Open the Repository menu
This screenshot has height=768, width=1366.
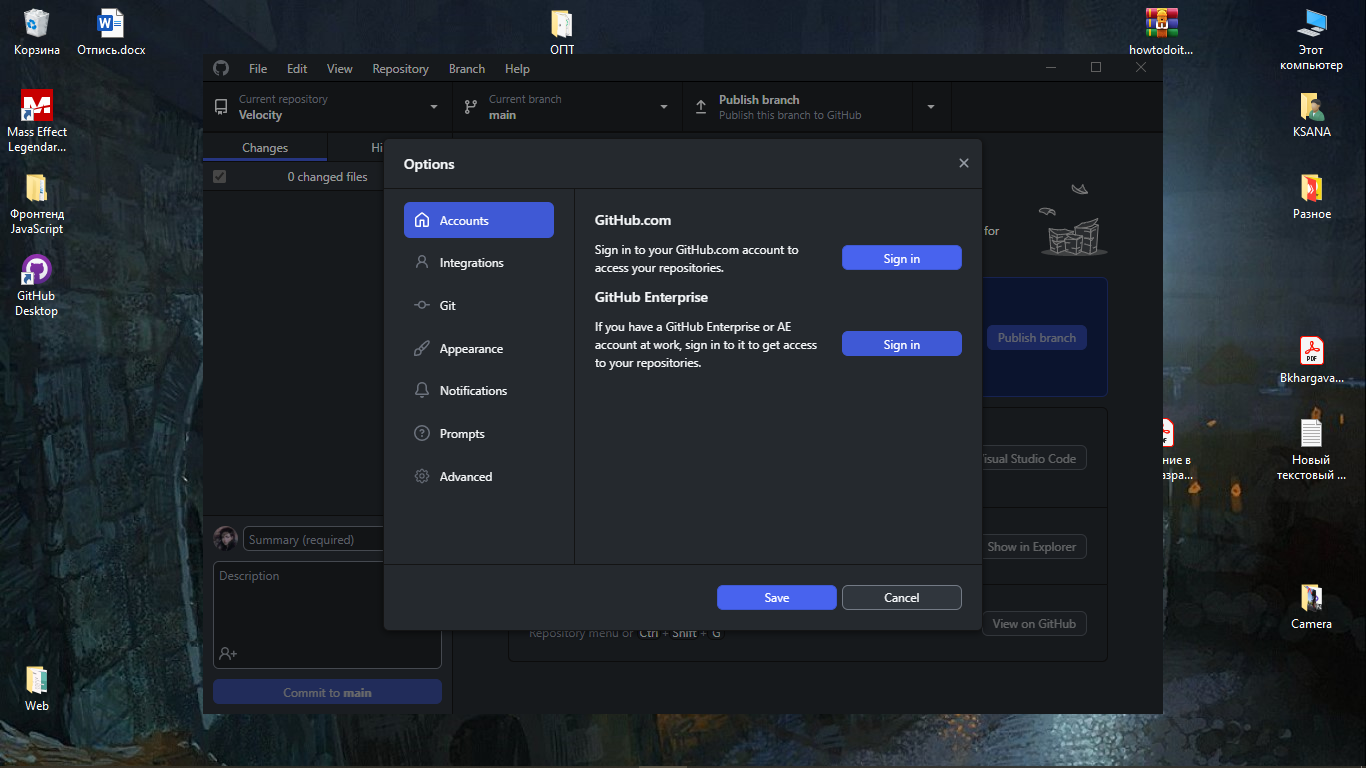(x=400, y=69)
